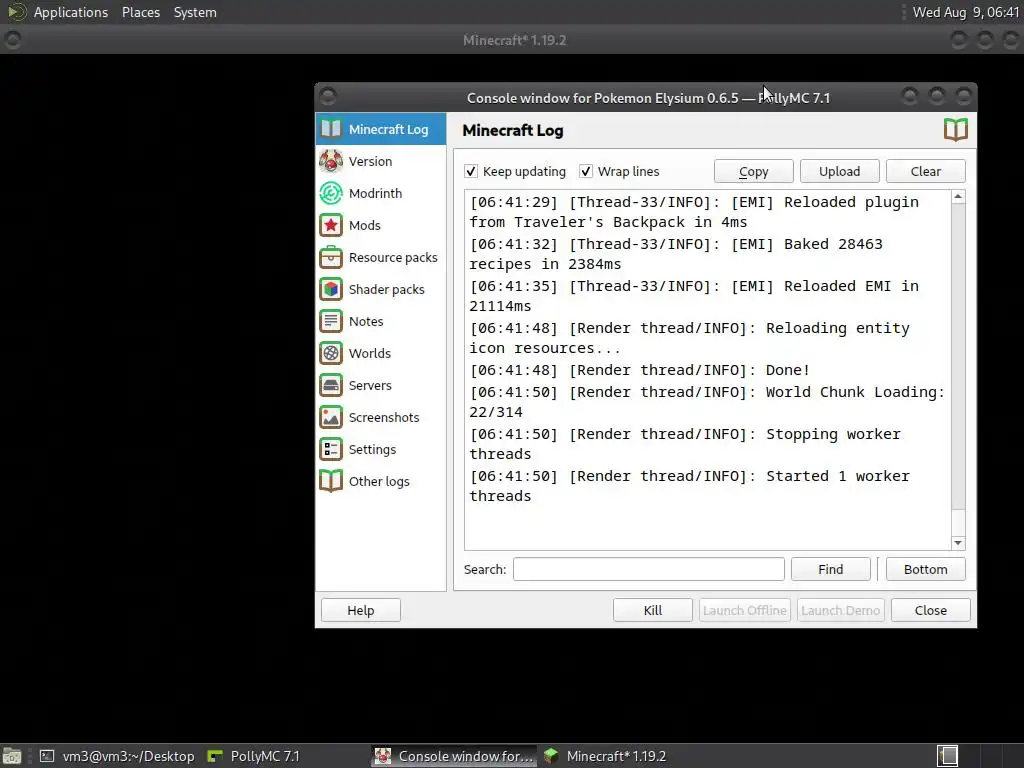Click the Copy button

pos(754,171)
